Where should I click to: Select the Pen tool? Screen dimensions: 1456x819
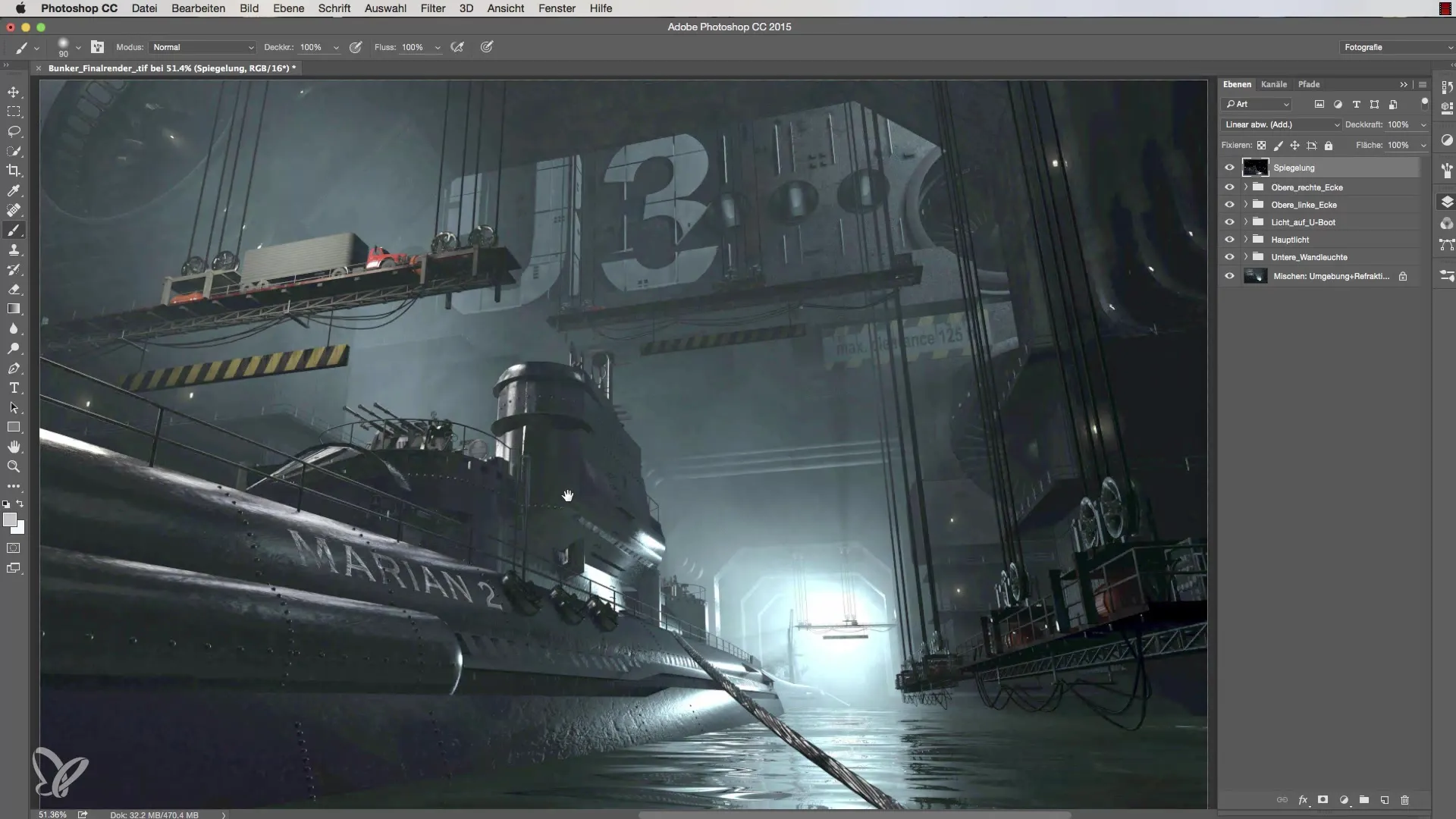pos(14,368)
